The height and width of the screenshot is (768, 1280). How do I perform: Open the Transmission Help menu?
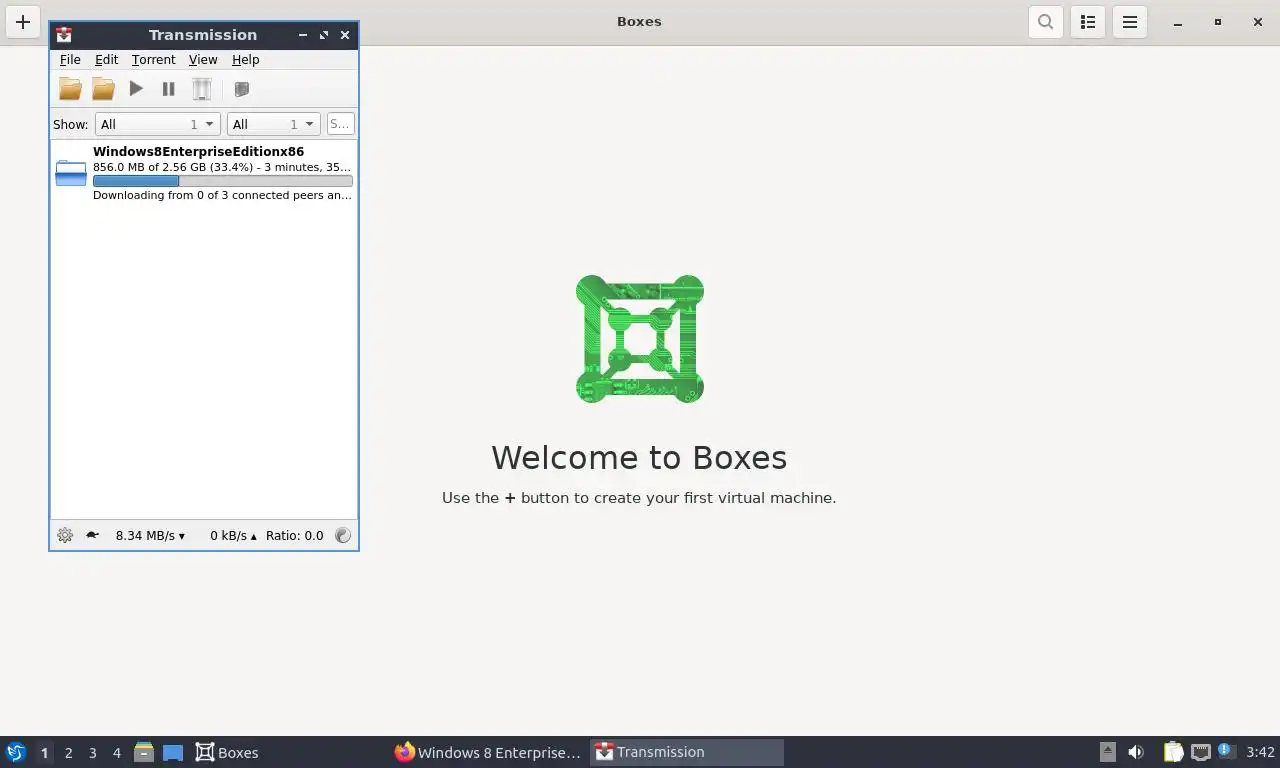tap(245, 60)
